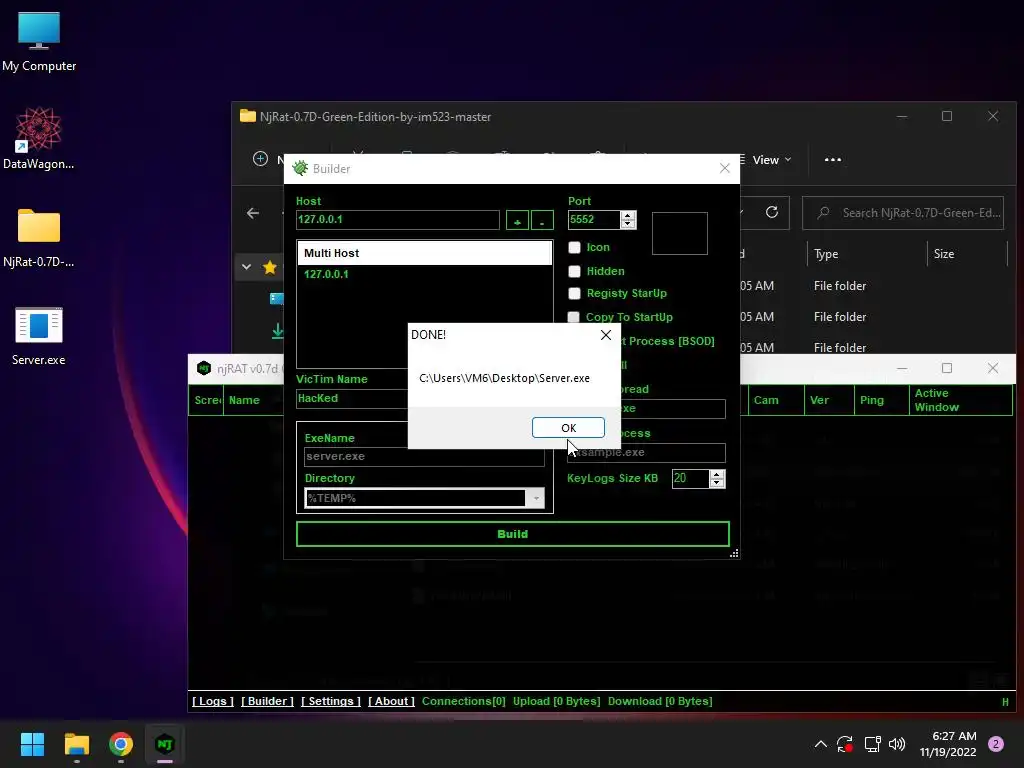Click Upload [0 Bytes] status text

point(556,701)
